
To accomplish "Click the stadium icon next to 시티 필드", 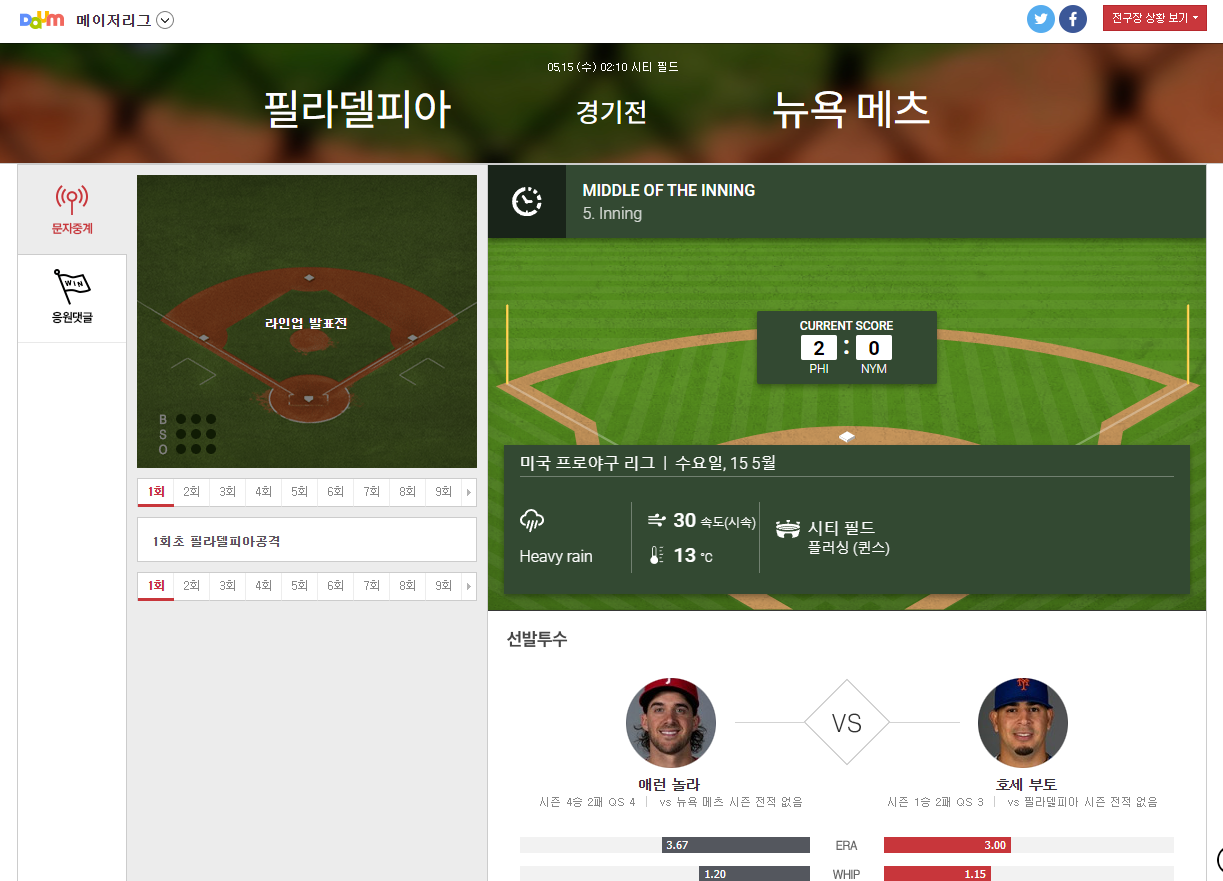I will (x=788, y=528).
